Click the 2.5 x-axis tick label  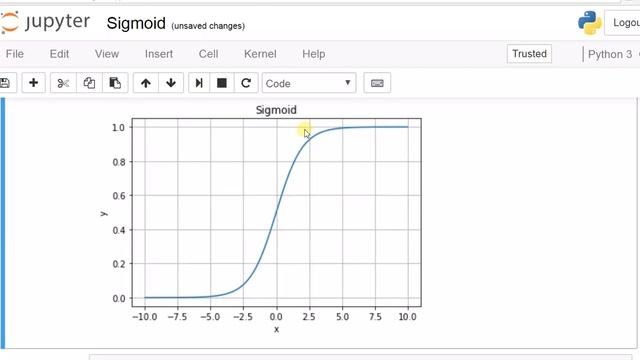click(309, 317)
